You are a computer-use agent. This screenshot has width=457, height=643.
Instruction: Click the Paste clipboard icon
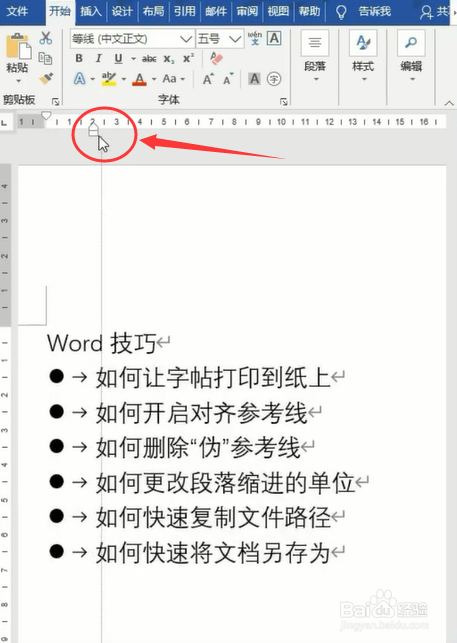[18, 46]
